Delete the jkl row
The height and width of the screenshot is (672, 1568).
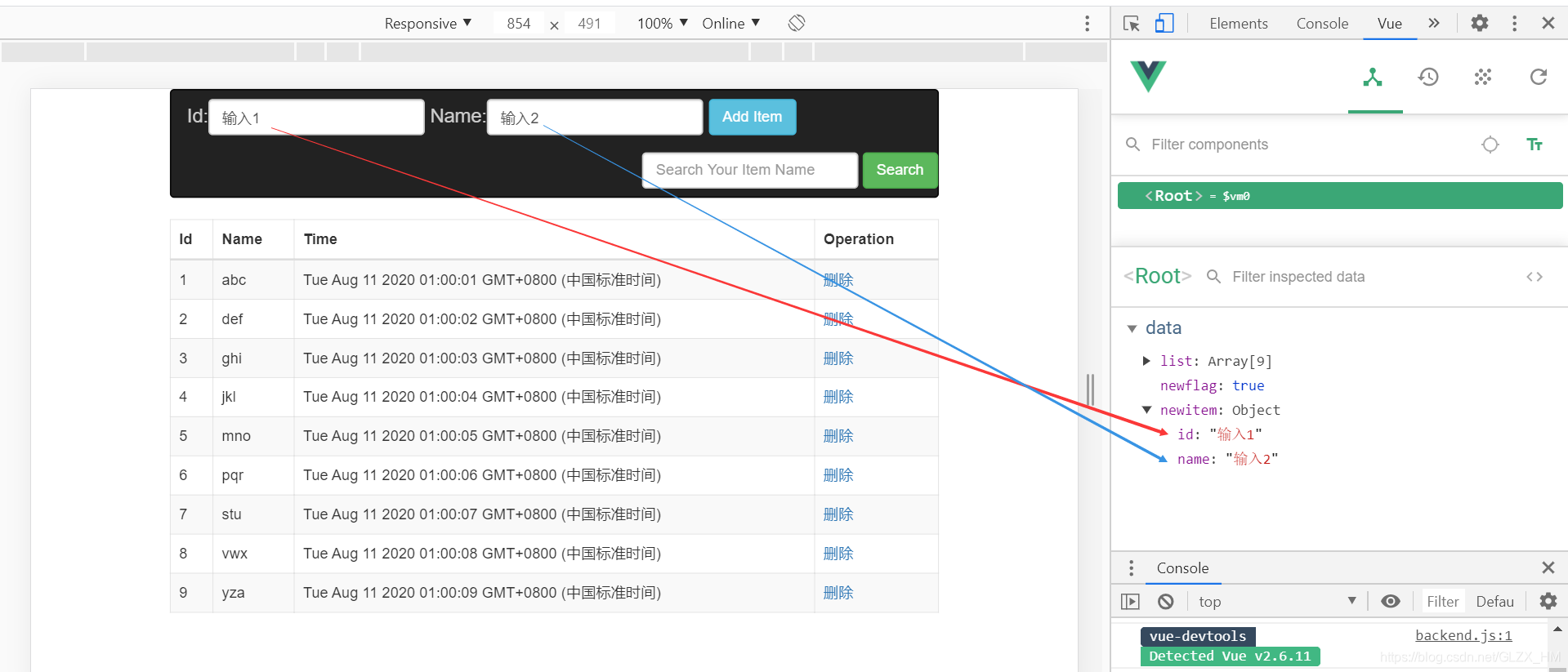838,397
